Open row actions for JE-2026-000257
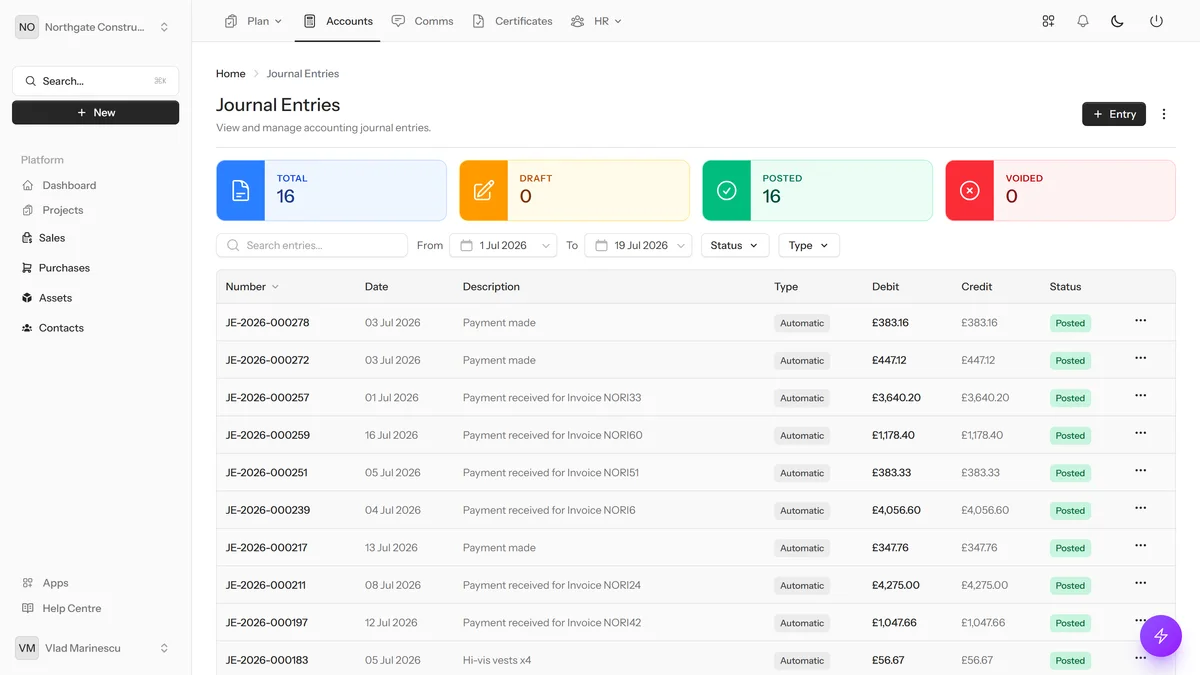Viewport: 1200px width, 675px height. (x=1140, y=396)
